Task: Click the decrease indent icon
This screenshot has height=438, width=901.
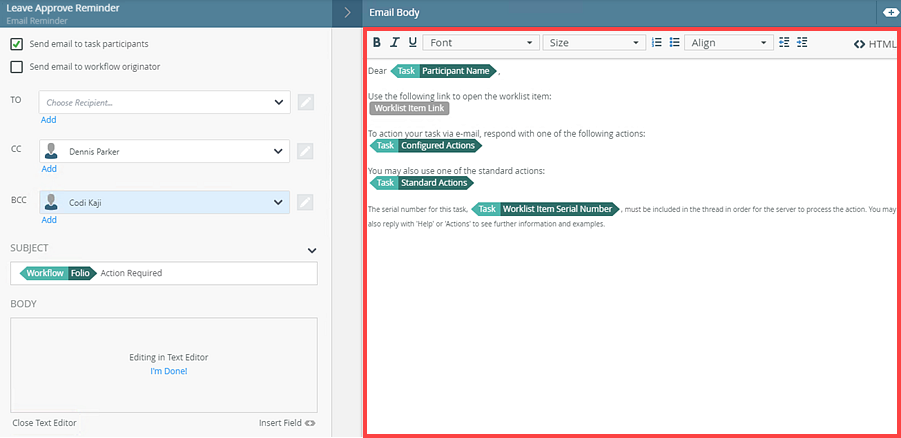Action: click(784, 43)
